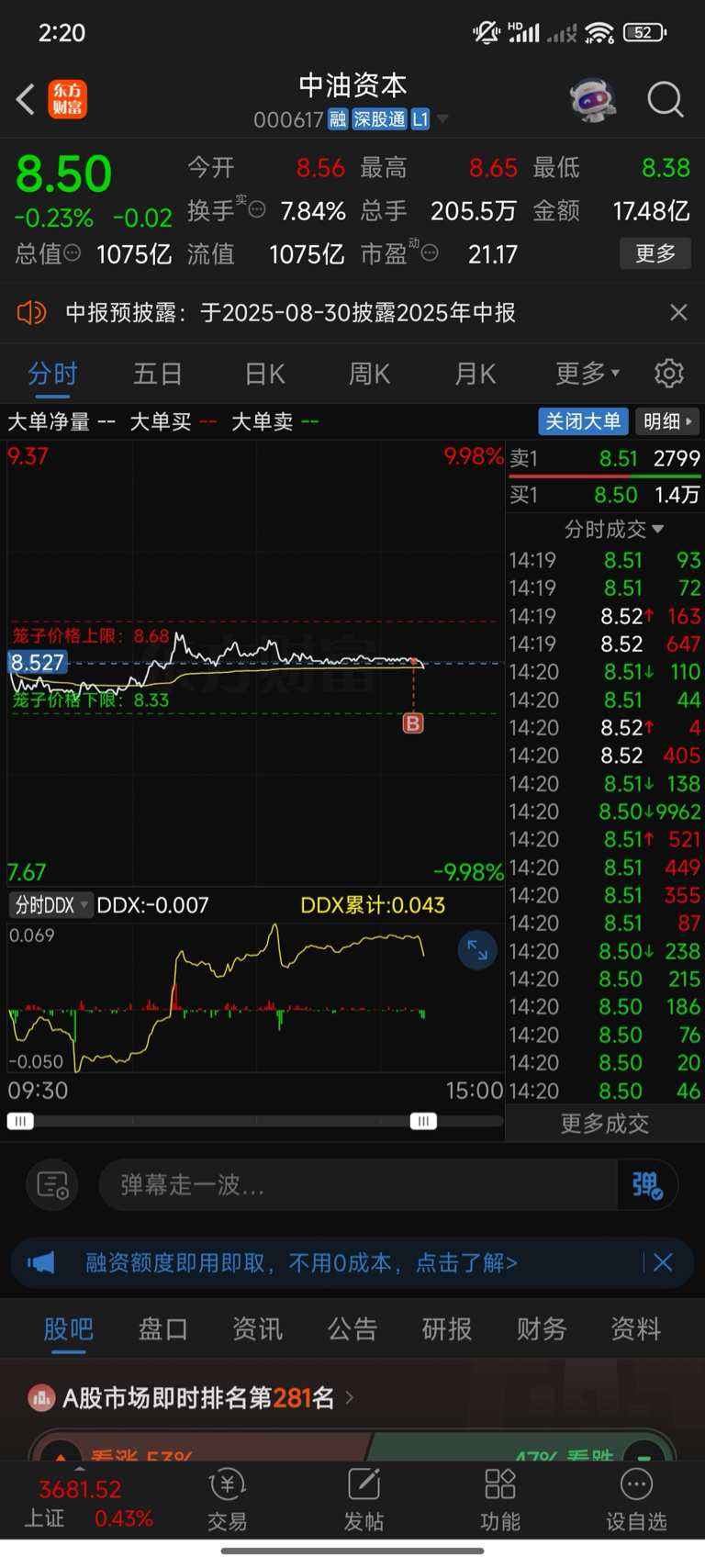Open the 资讯 tab
This screenshot has width=705, height=1568.
click(258, 1328)
